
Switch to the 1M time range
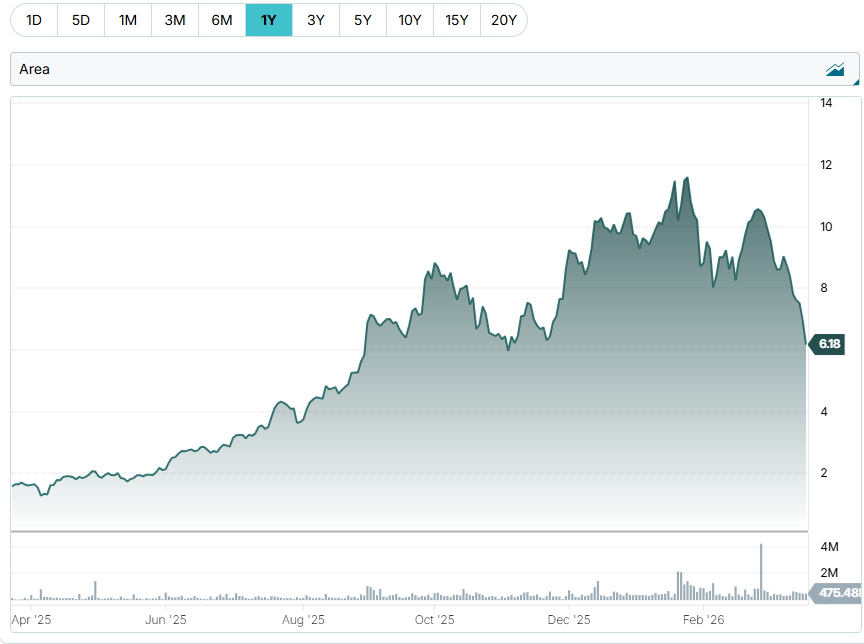[x=128, y=20]
